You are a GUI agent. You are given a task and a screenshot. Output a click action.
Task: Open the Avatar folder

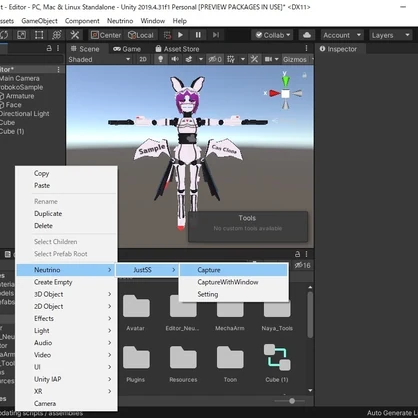136,312
